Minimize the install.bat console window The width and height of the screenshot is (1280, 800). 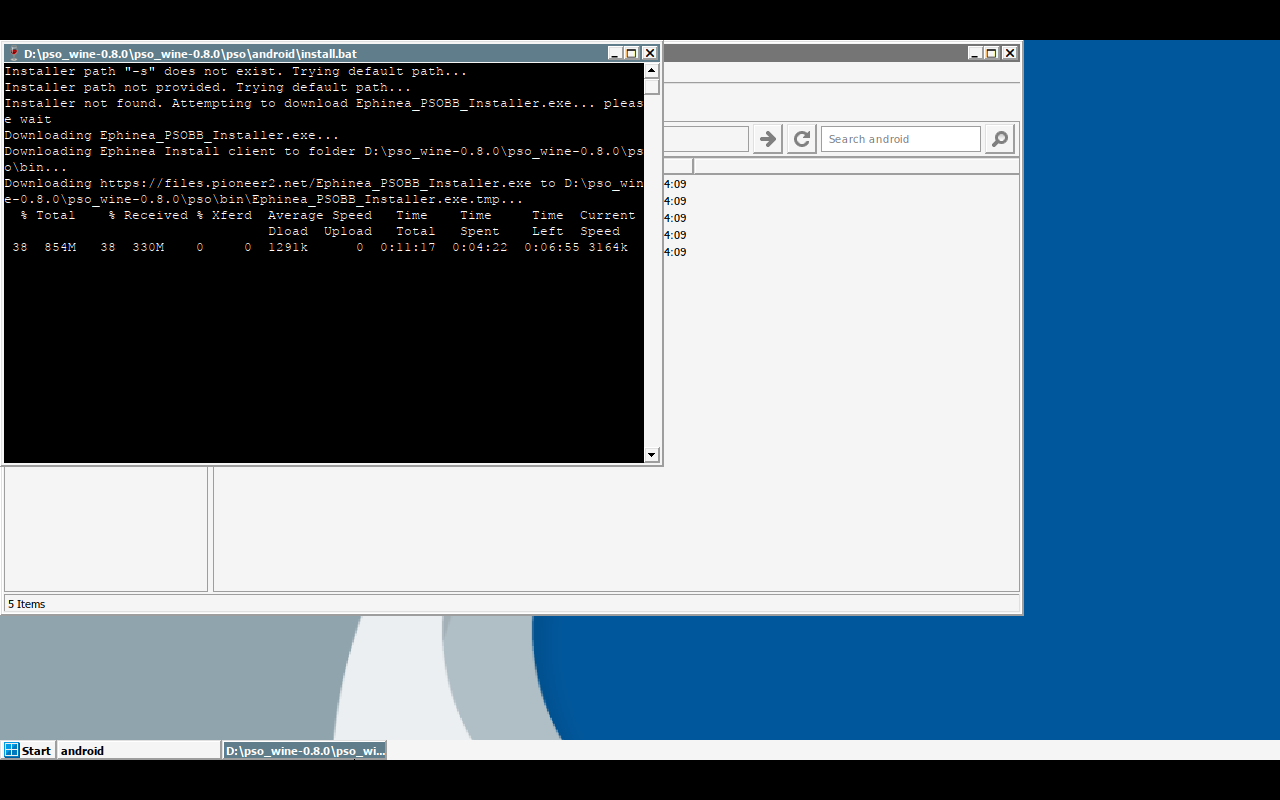click(x=614, y=53)
